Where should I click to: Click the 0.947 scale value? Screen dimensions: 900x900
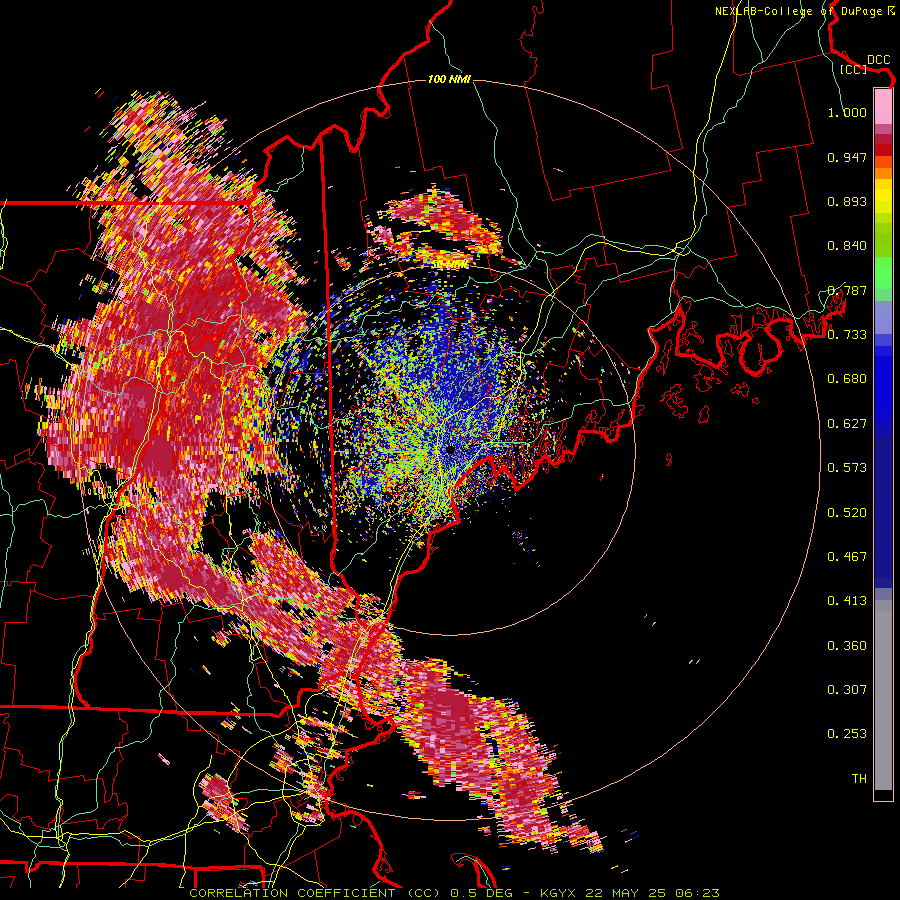847,157
